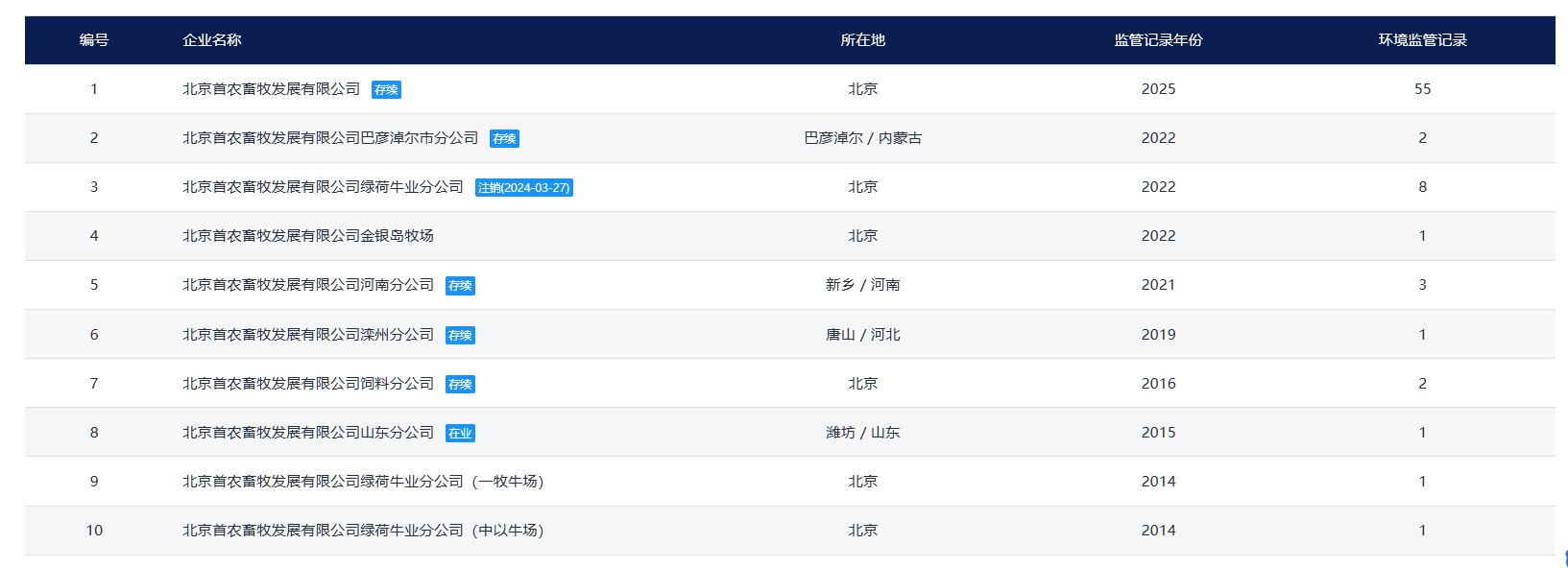Click the year 2019 cell

coord(1158,335)
